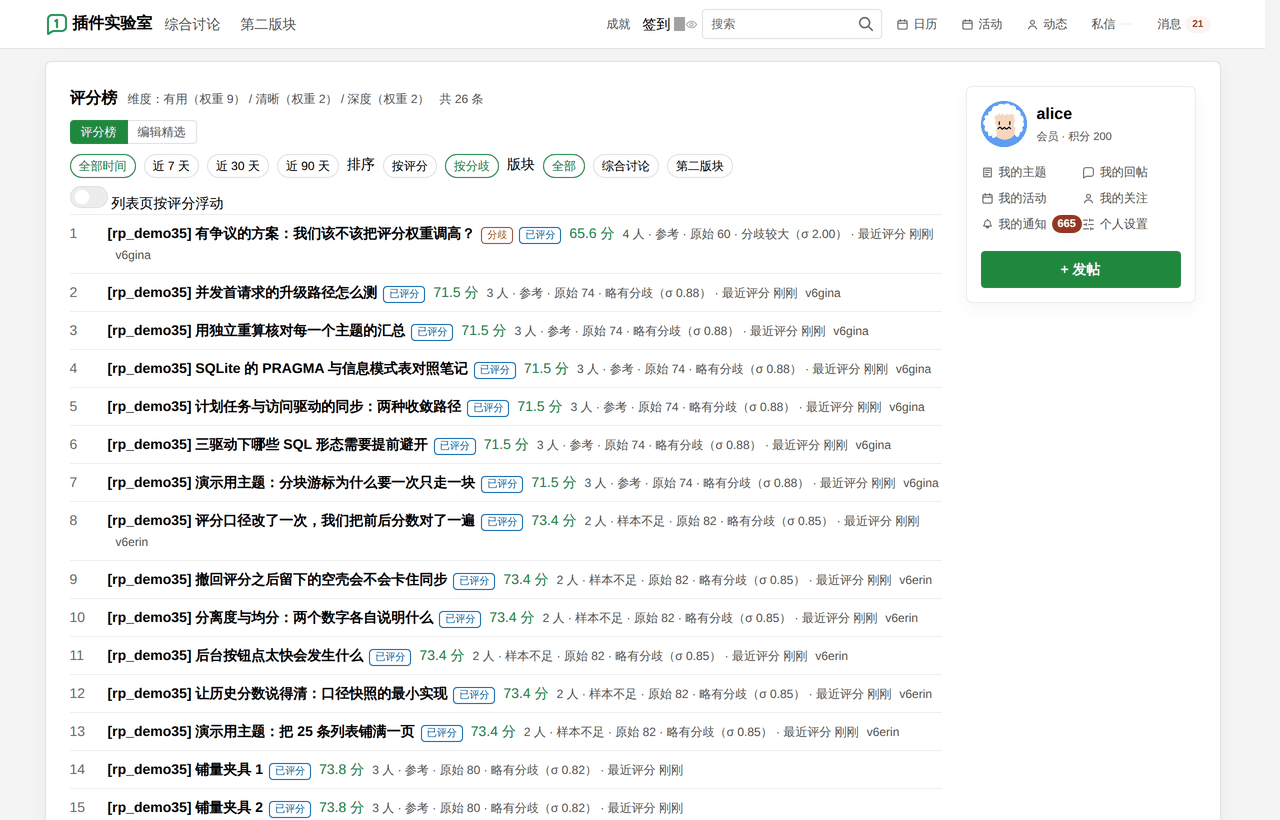Click the 成就 link in header
Viewport: 1280px width, 820px height.
tap(619, 24)
